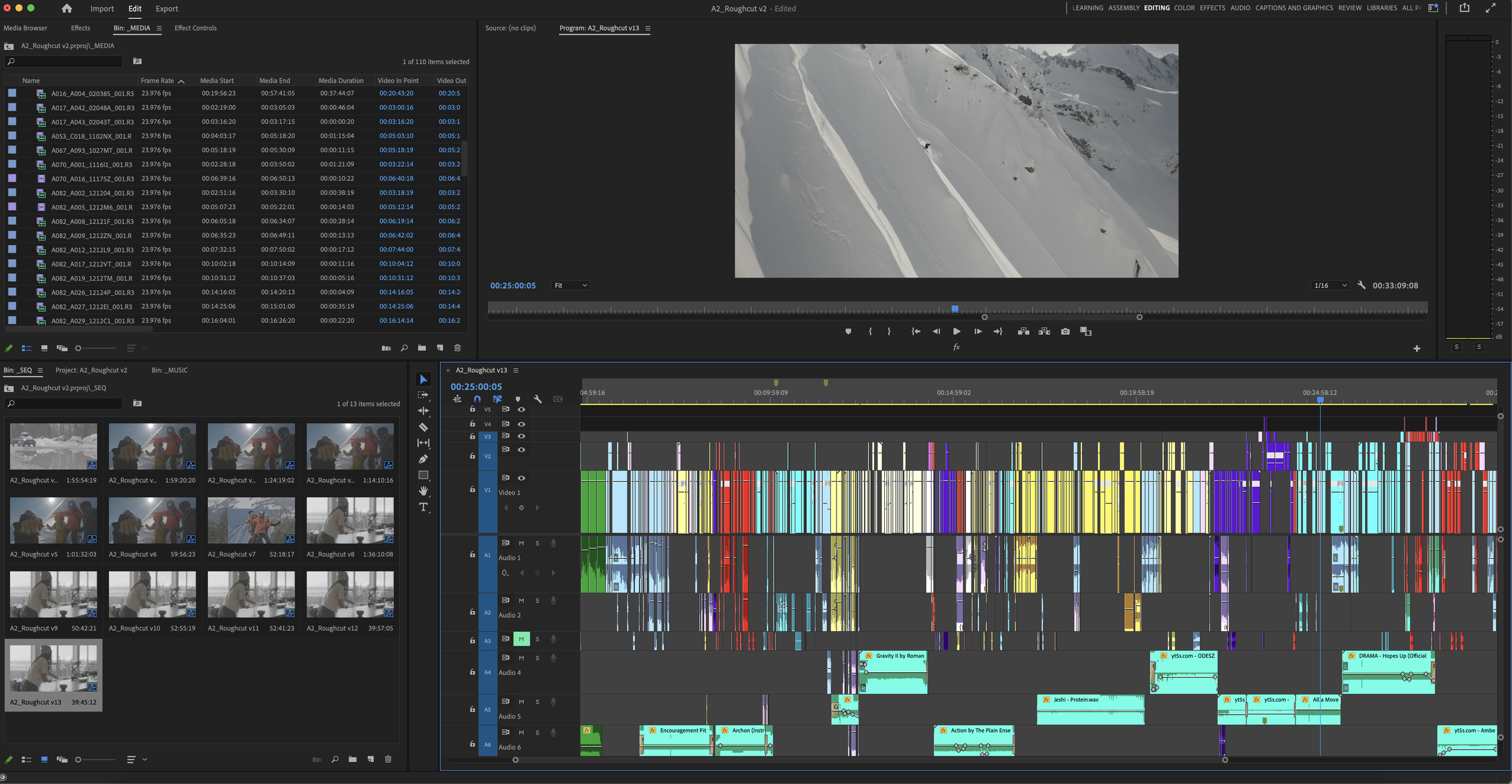Click Export Frame camera icon
1512x784 pixels.
1065,331
